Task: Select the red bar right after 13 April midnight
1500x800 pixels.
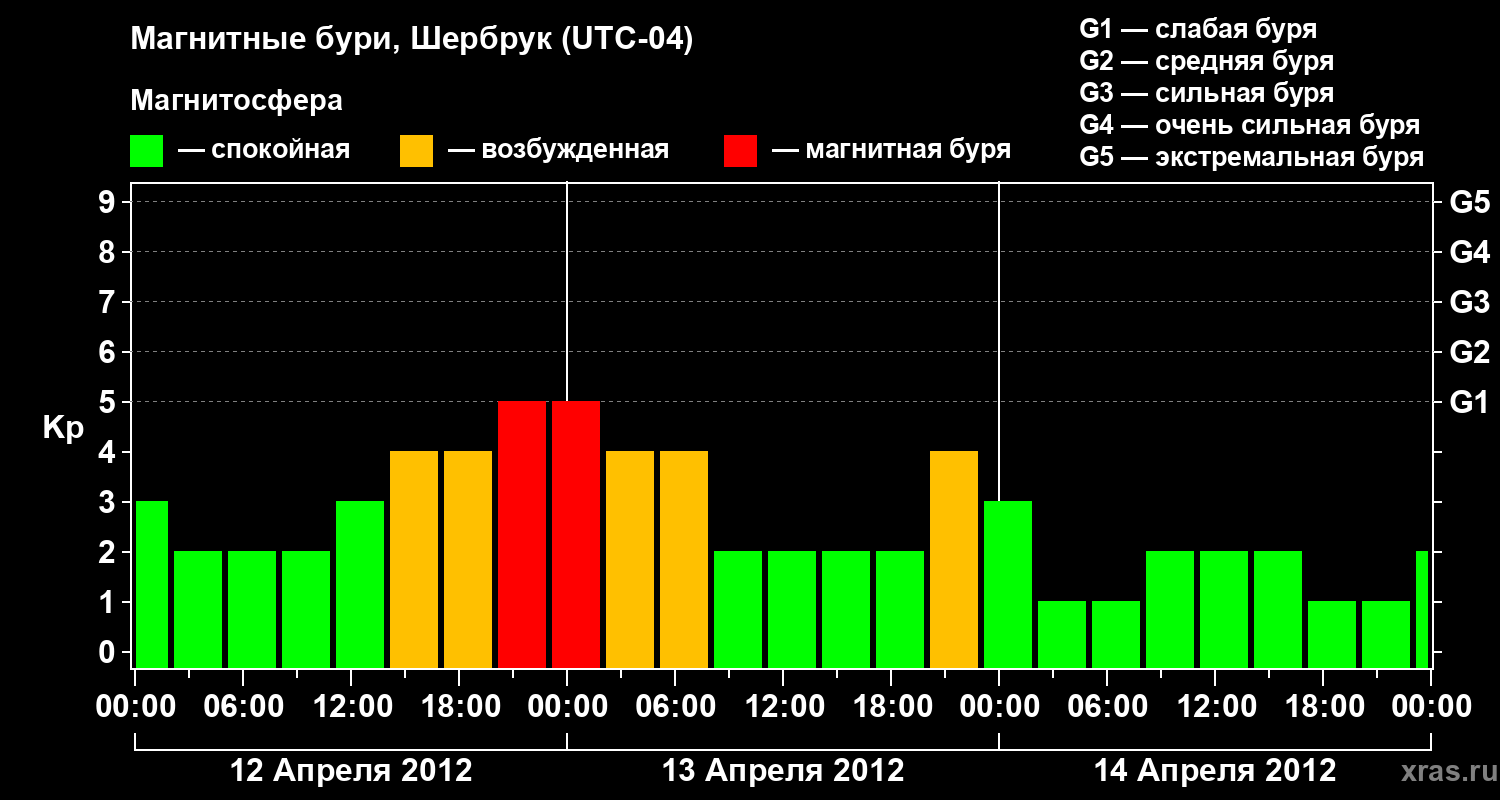Action: coord(576,535)
